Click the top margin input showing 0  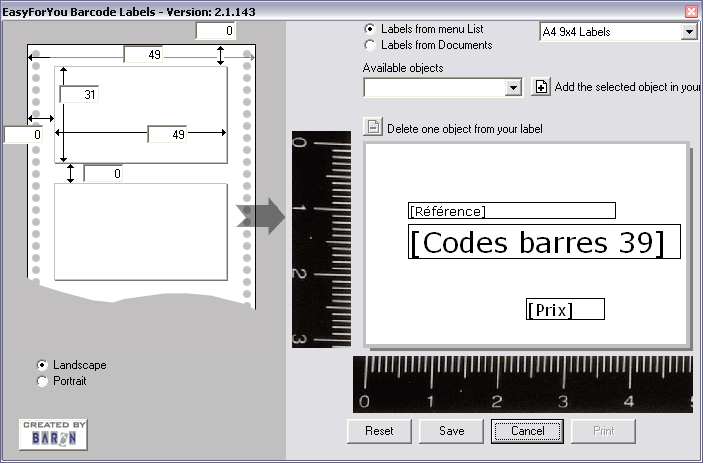[215, 31]
